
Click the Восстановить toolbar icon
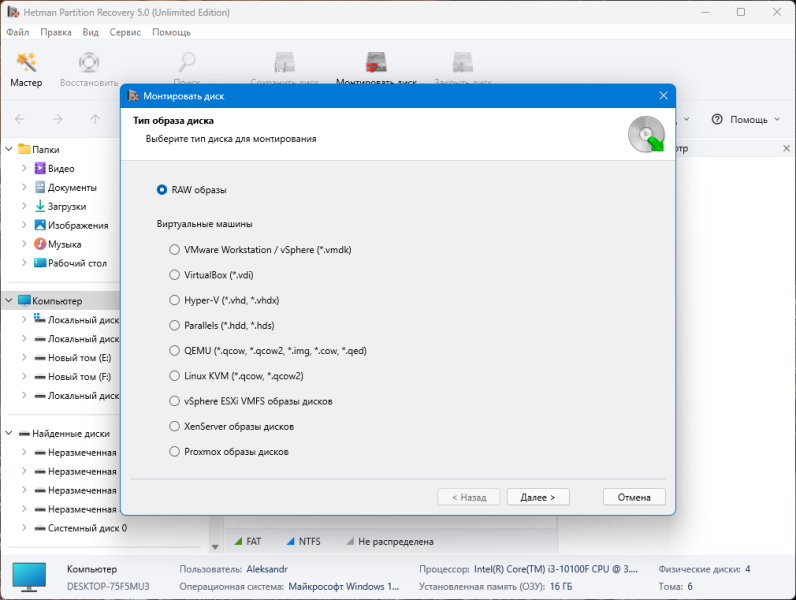pyautogui.click(x=89, y=62)
